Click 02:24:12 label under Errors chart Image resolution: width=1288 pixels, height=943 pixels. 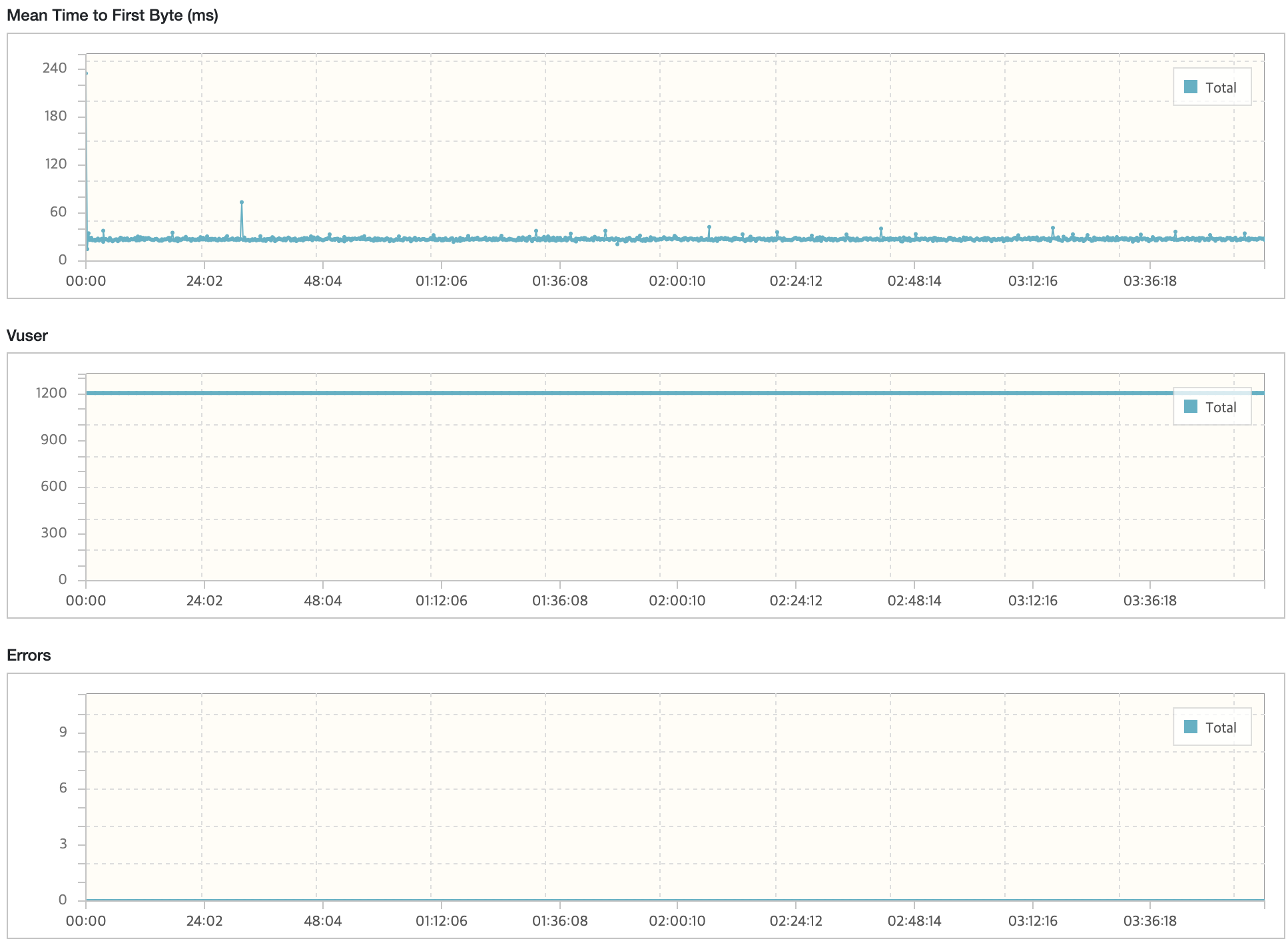click(x=796, y=921)
